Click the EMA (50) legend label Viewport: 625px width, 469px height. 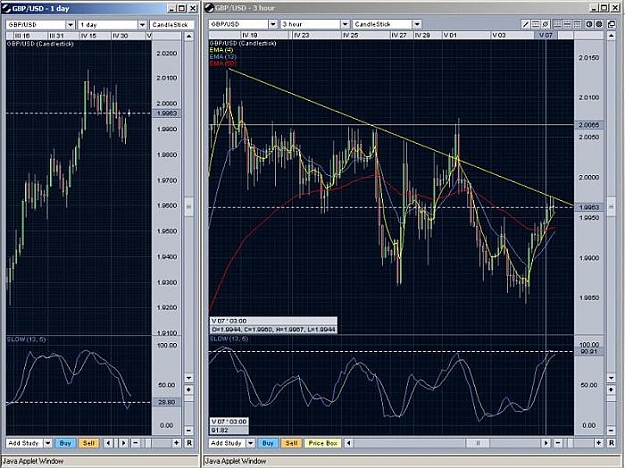[x=223, y=63]
